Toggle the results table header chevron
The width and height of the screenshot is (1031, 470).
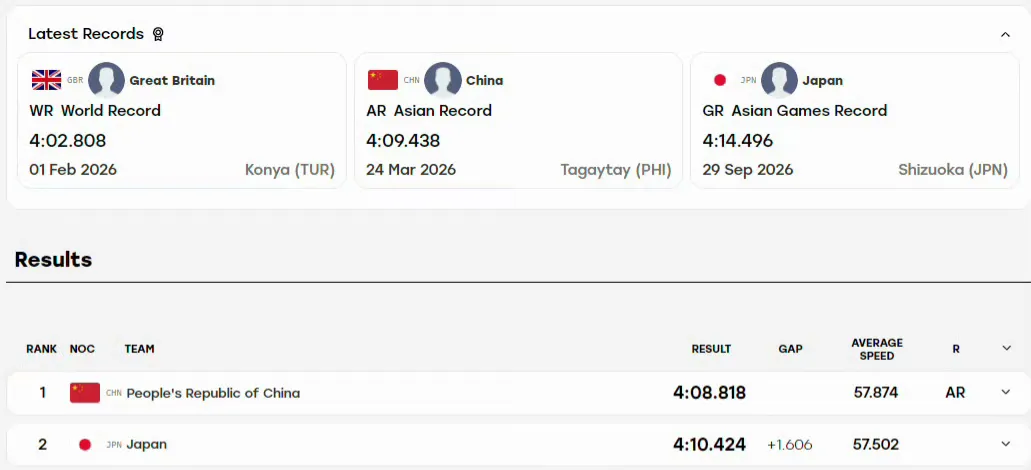point(1006,348)
